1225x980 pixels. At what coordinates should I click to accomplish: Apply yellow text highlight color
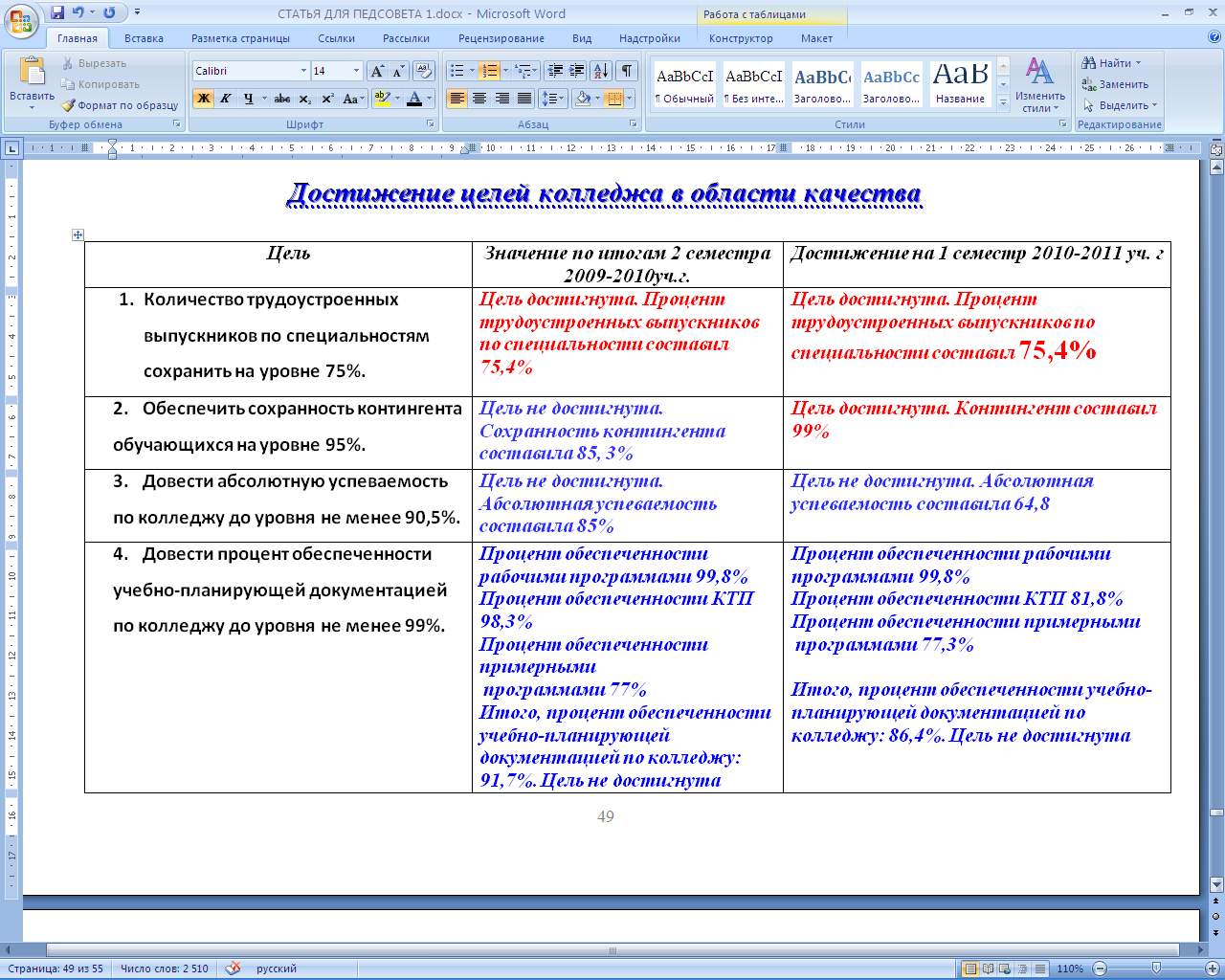pos(381,99)
